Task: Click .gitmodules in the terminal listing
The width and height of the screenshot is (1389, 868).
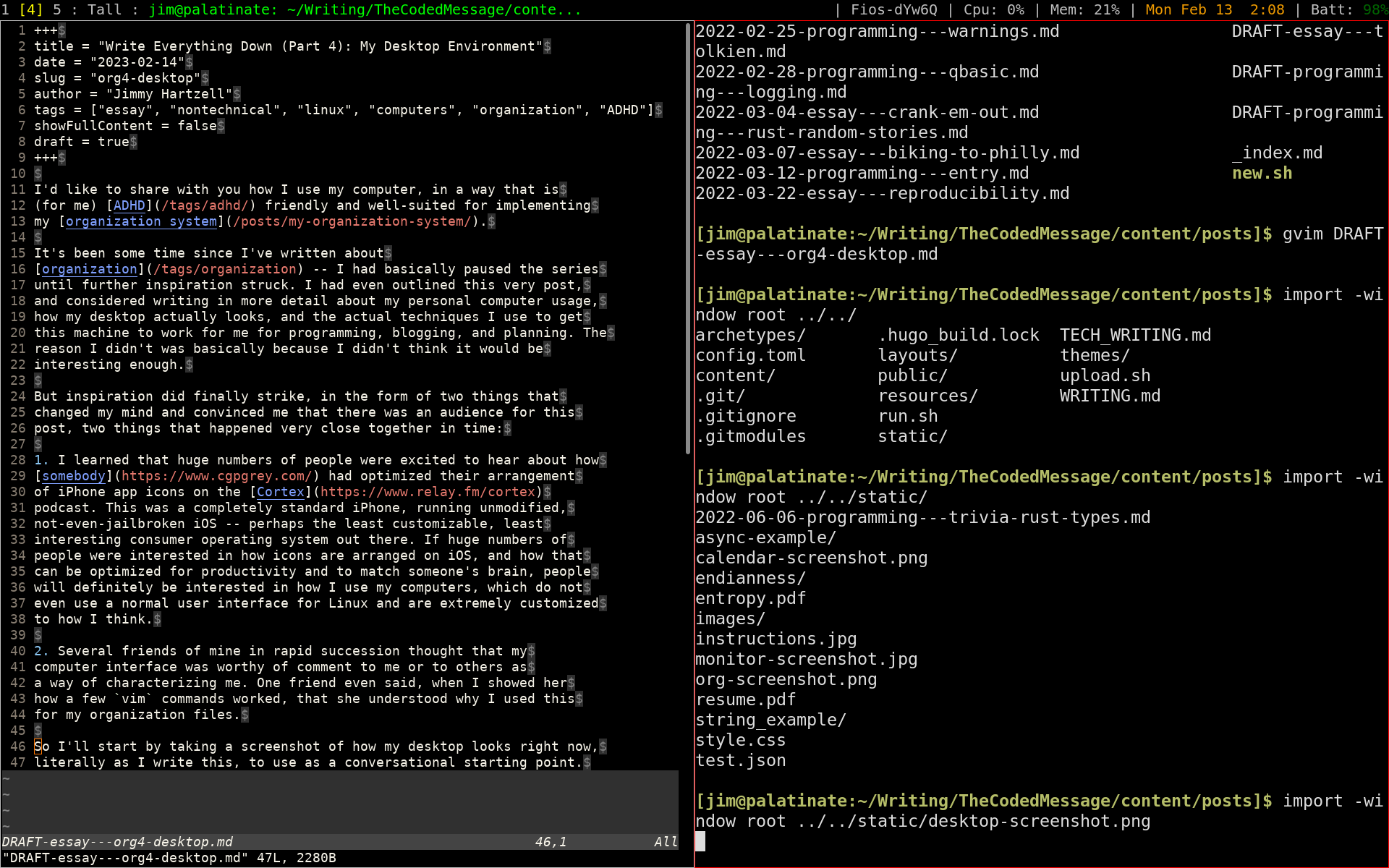Action: point(751,436)
